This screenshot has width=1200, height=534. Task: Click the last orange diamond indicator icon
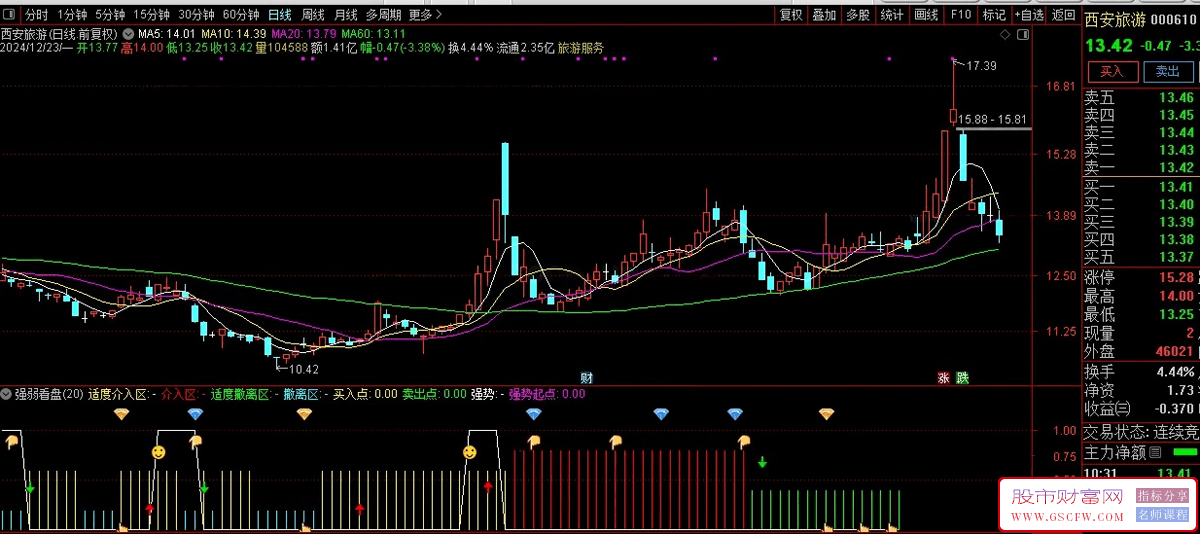(x=827, y=413)
